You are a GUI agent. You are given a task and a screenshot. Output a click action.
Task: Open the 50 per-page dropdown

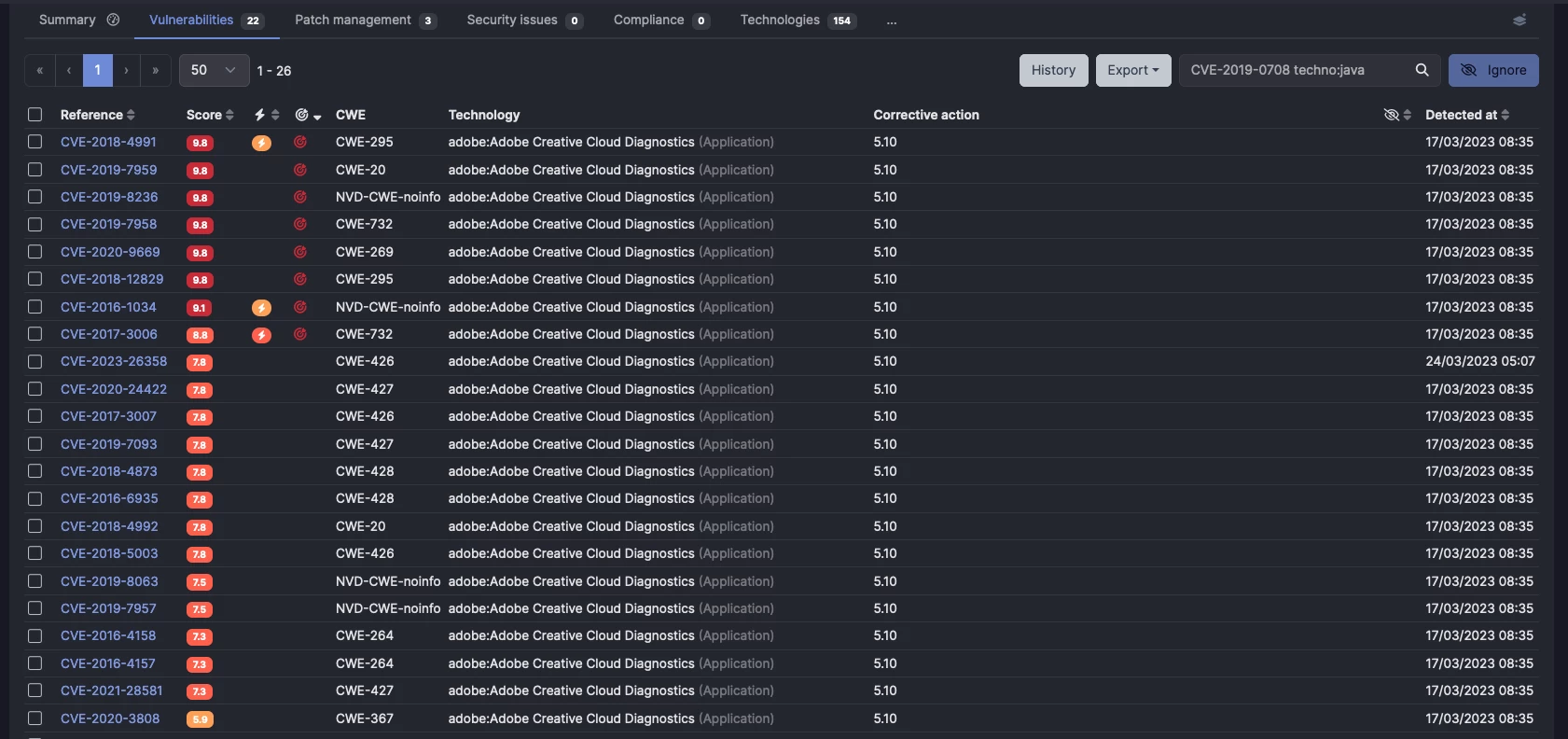(214, 70)
